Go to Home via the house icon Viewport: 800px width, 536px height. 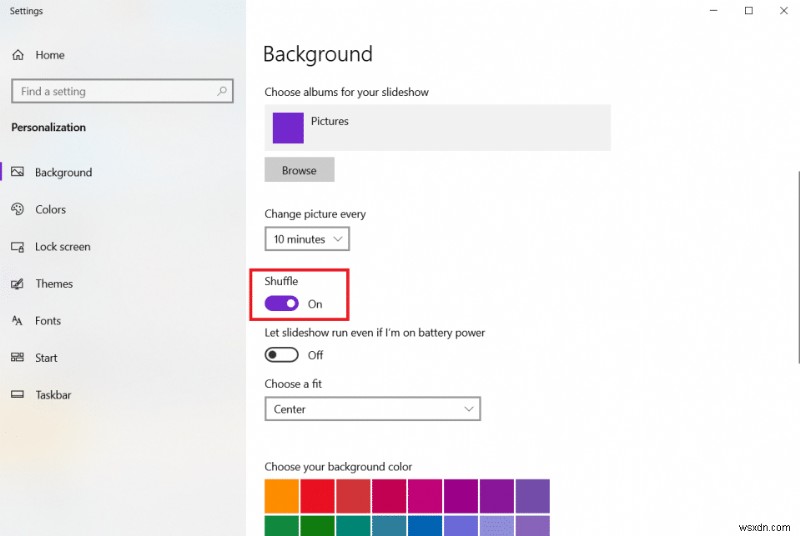tap(18, 55)
